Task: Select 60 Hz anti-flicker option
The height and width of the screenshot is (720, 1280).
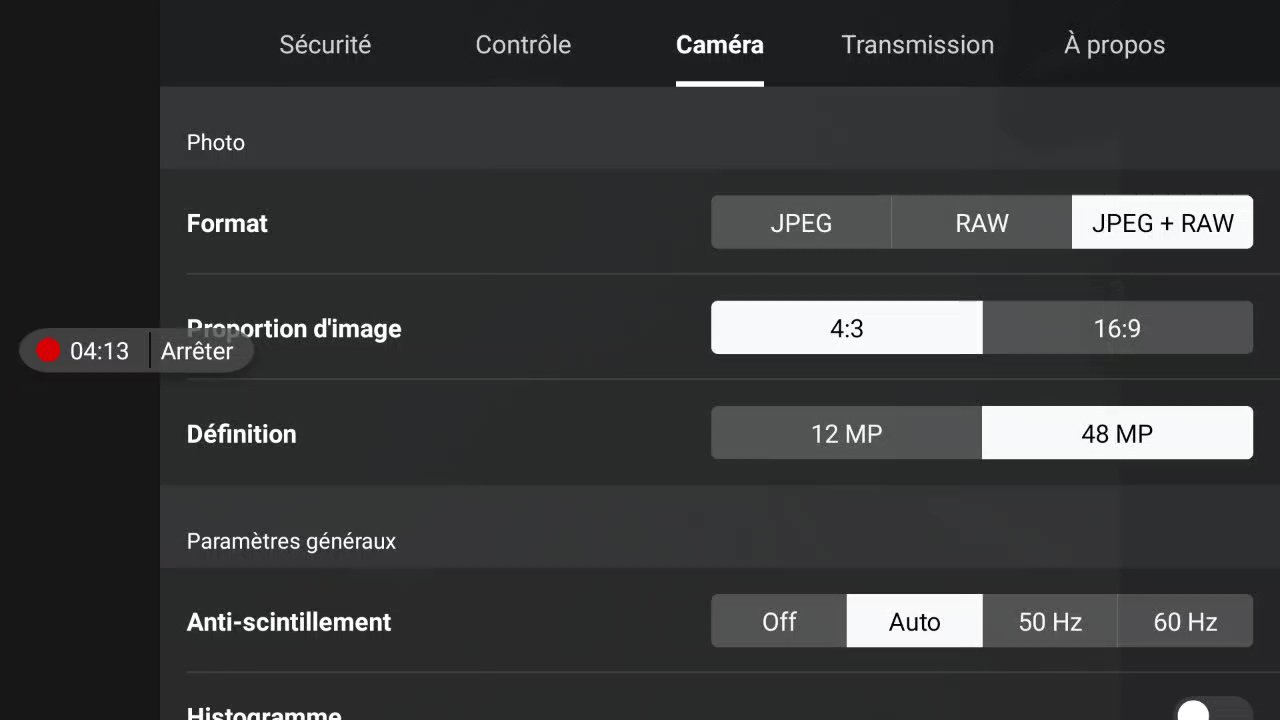Action: coord(1185,621)
